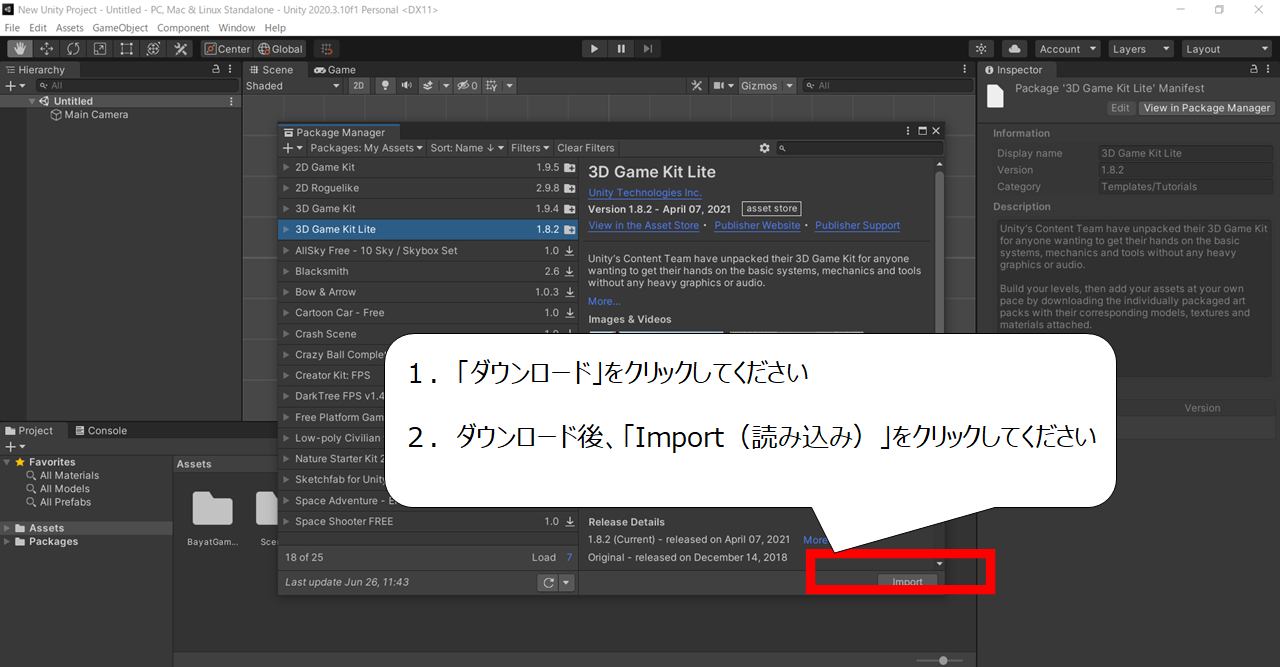Open the File menu
This screenshot has width=1280, height=667.
(12, 28)
